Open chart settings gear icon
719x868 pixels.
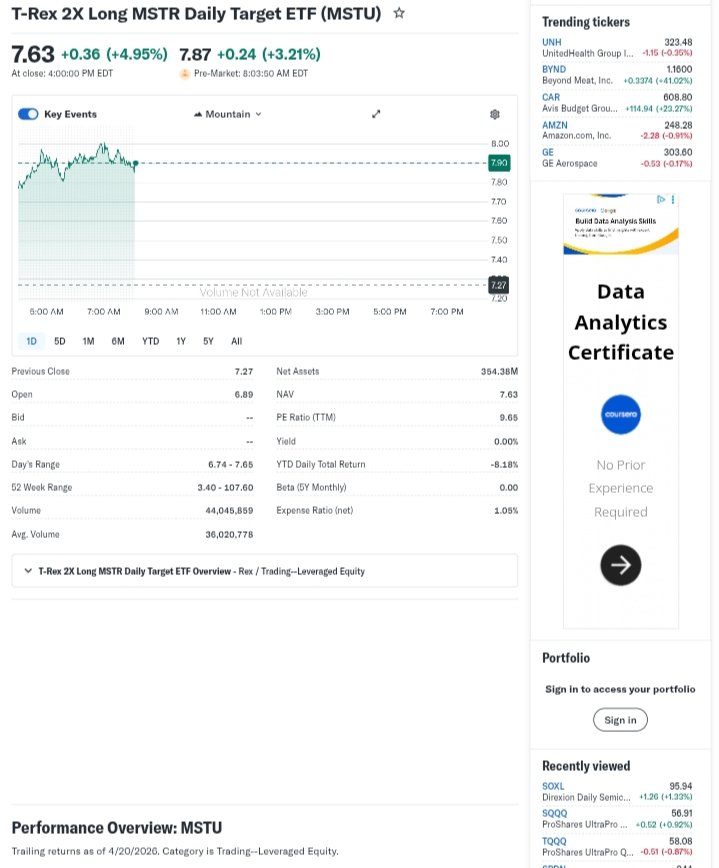(494, 115)
